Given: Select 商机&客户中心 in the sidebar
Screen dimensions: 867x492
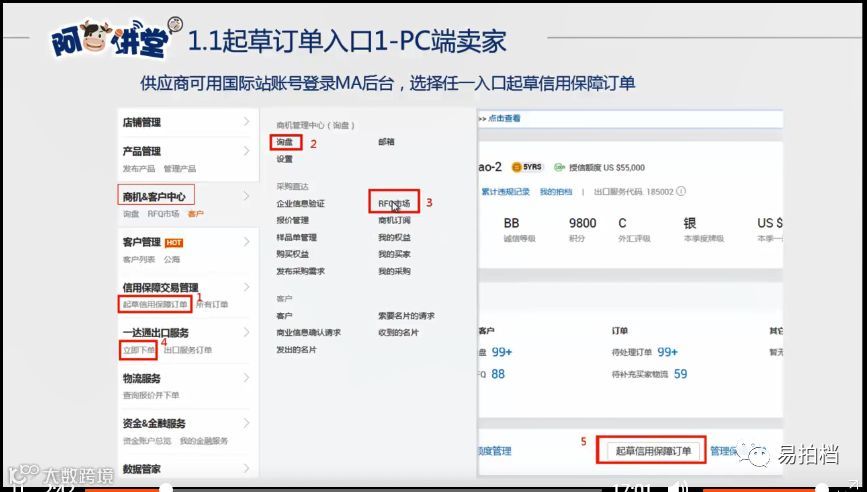Looking at the screenshot, I should pyautogui.click(x=154, y=197).
